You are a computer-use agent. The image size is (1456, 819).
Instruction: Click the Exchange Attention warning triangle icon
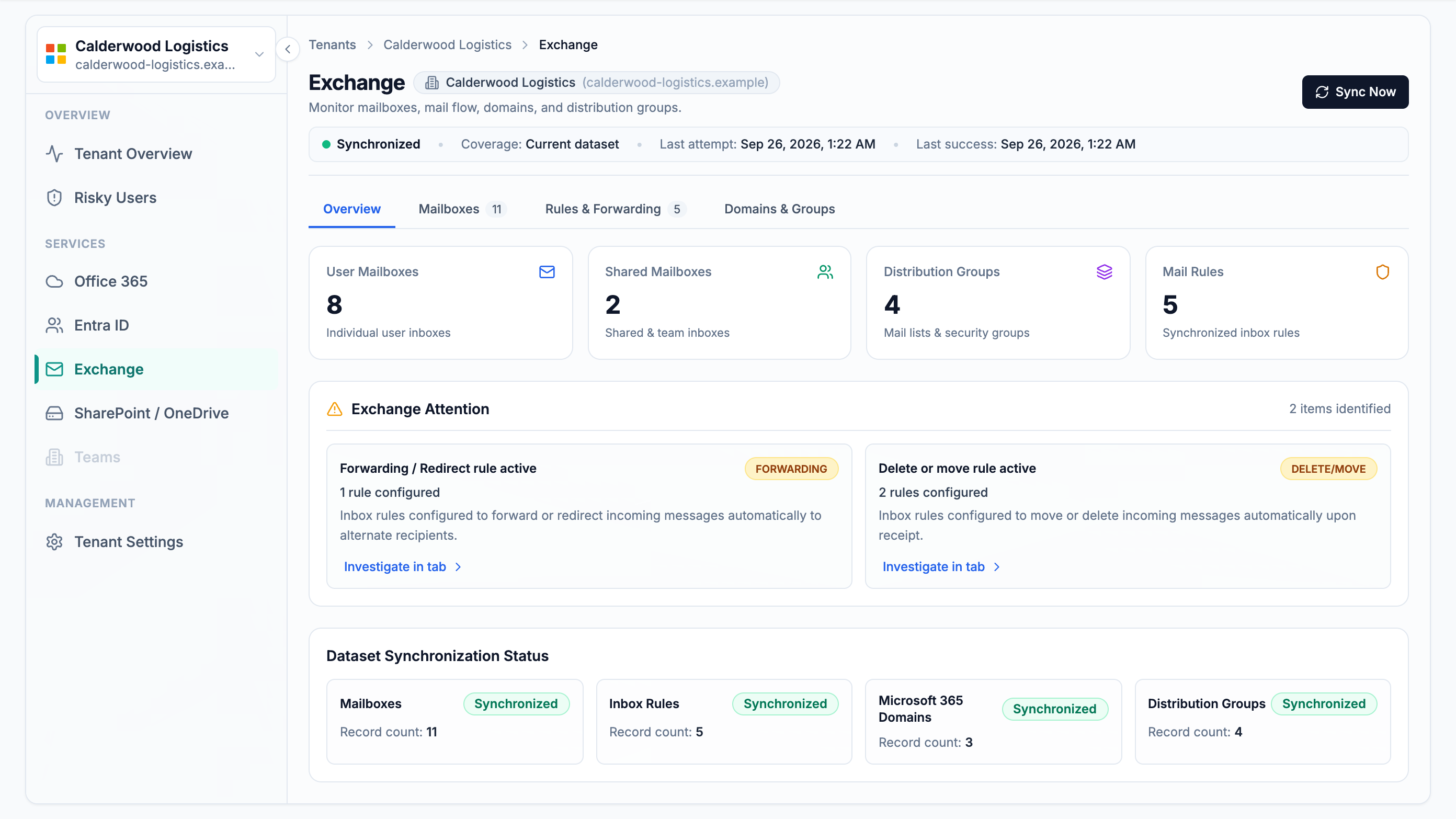[x=335, y=409]
